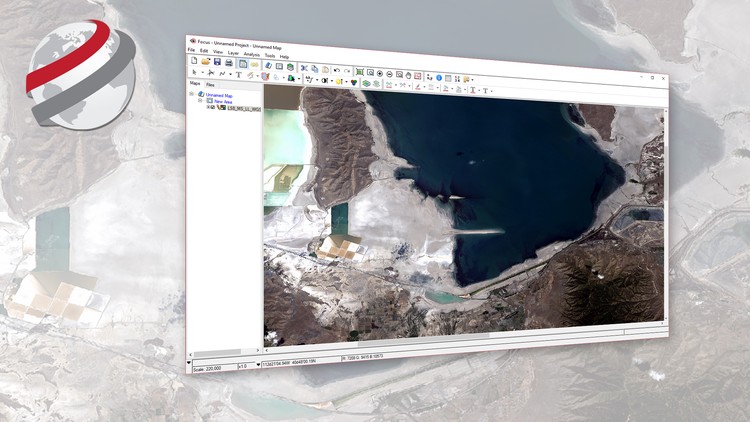Image resolution: width=750 pixels, height=422 pixels.
Task: Open the File menu
Action: click(191, 50)
